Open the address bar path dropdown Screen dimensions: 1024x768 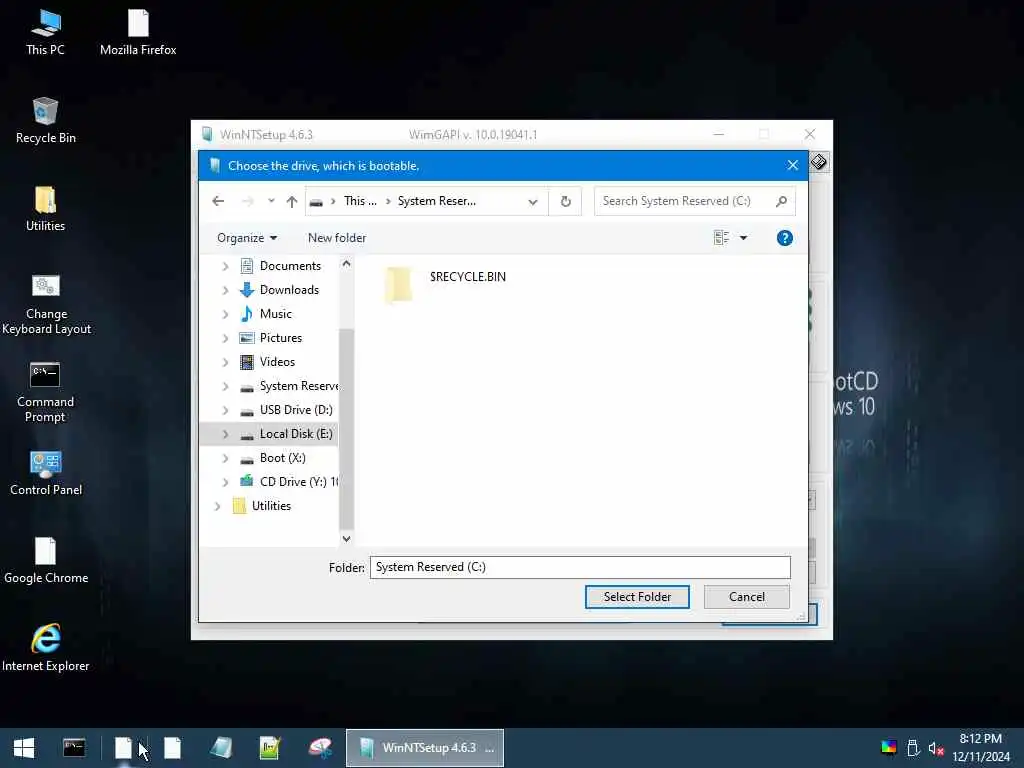coord(533,202)
